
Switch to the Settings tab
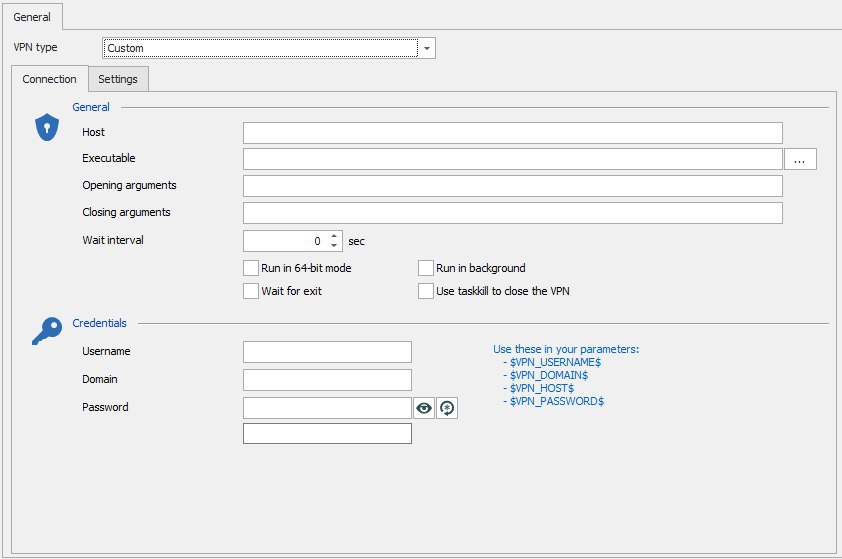tap(118, 79)
